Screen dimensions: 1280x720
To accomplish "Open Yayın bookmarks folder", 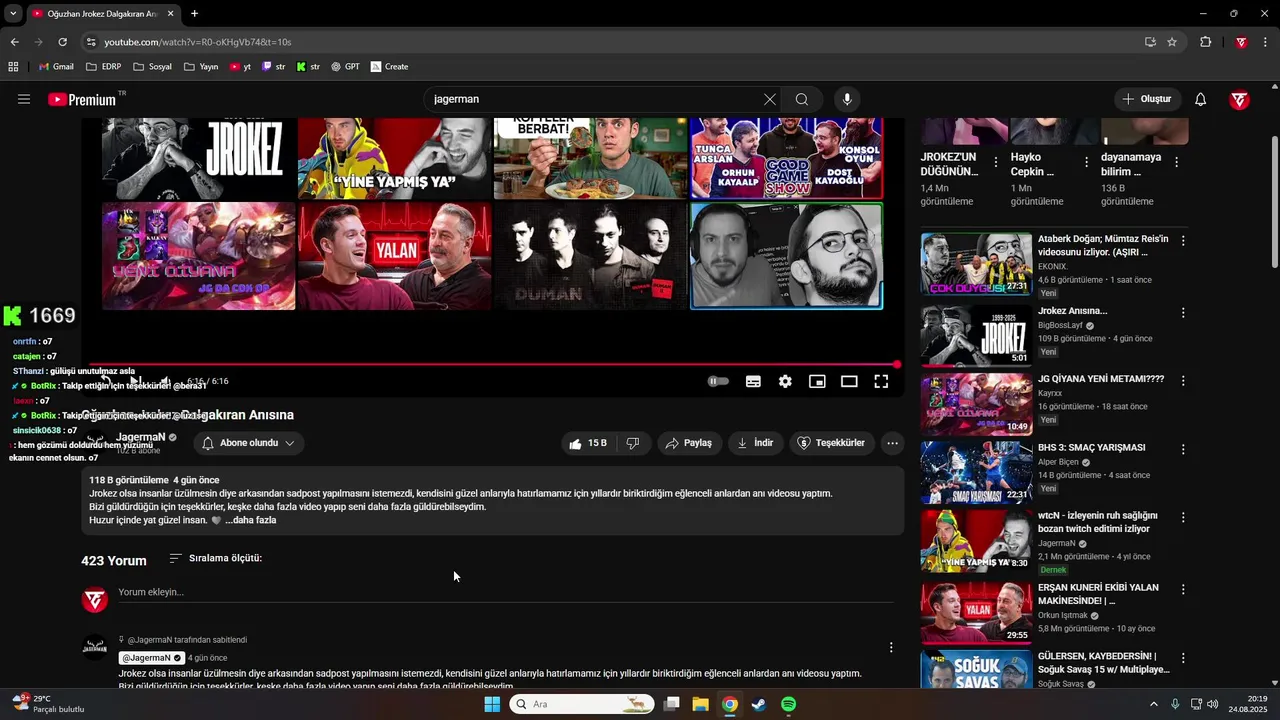I will (x=201, y=67).
